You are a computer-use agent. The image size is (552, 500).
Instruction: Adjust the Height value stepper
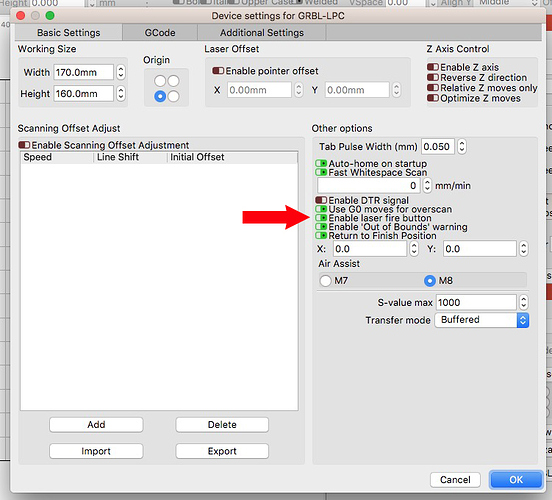pos(121,94)
